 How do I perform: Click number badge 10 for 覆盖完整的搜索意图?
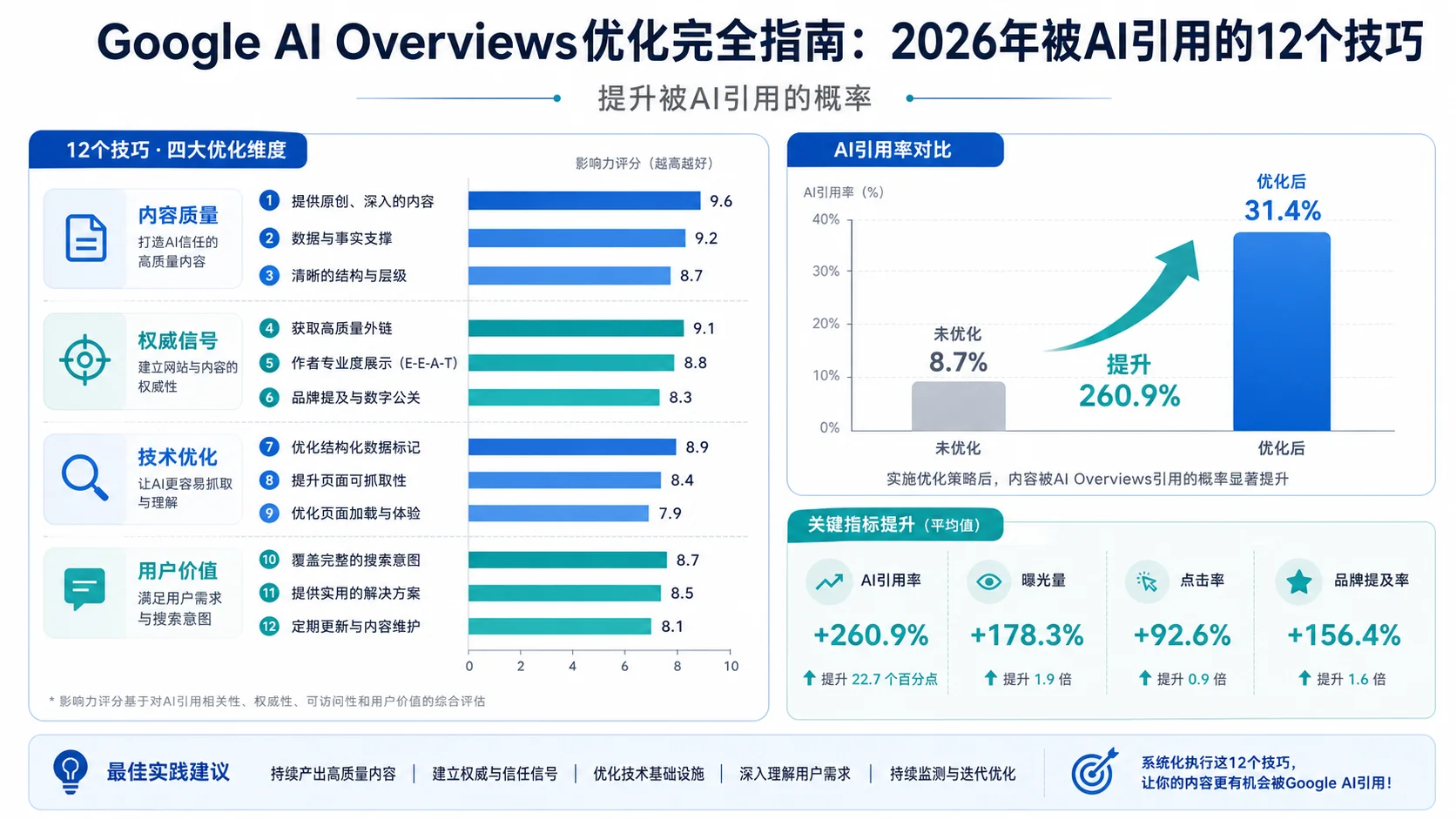[269, 560]
